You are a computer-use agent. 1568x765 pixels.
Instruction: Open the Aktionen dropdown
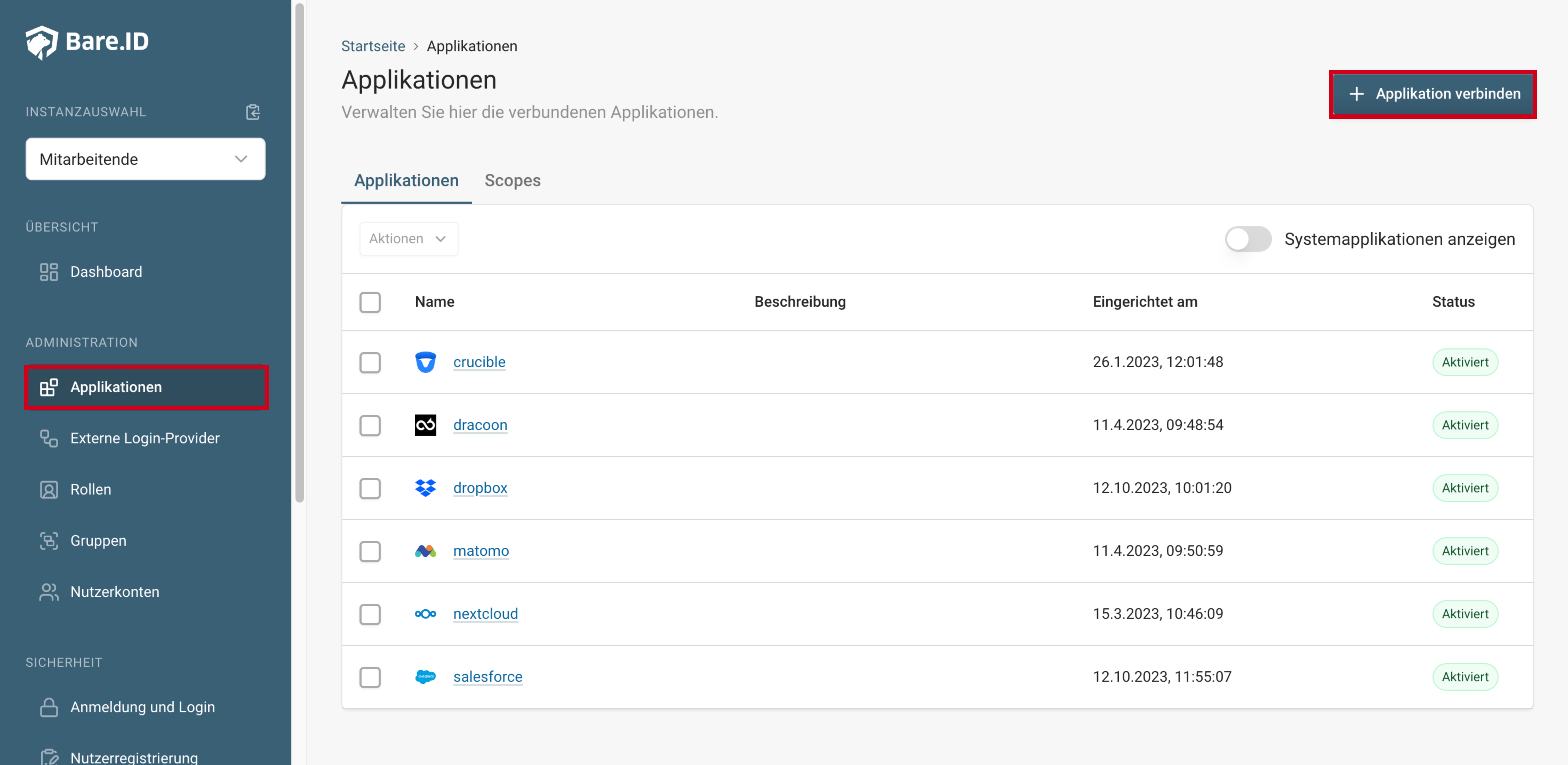tap(409, 239)
